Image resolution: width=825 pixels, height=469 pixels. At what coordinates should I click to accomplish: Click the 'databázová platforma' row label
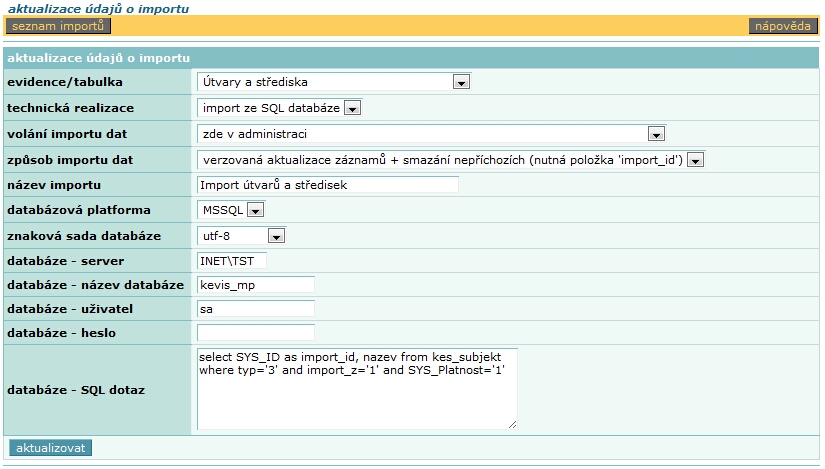tap(79, 210)
